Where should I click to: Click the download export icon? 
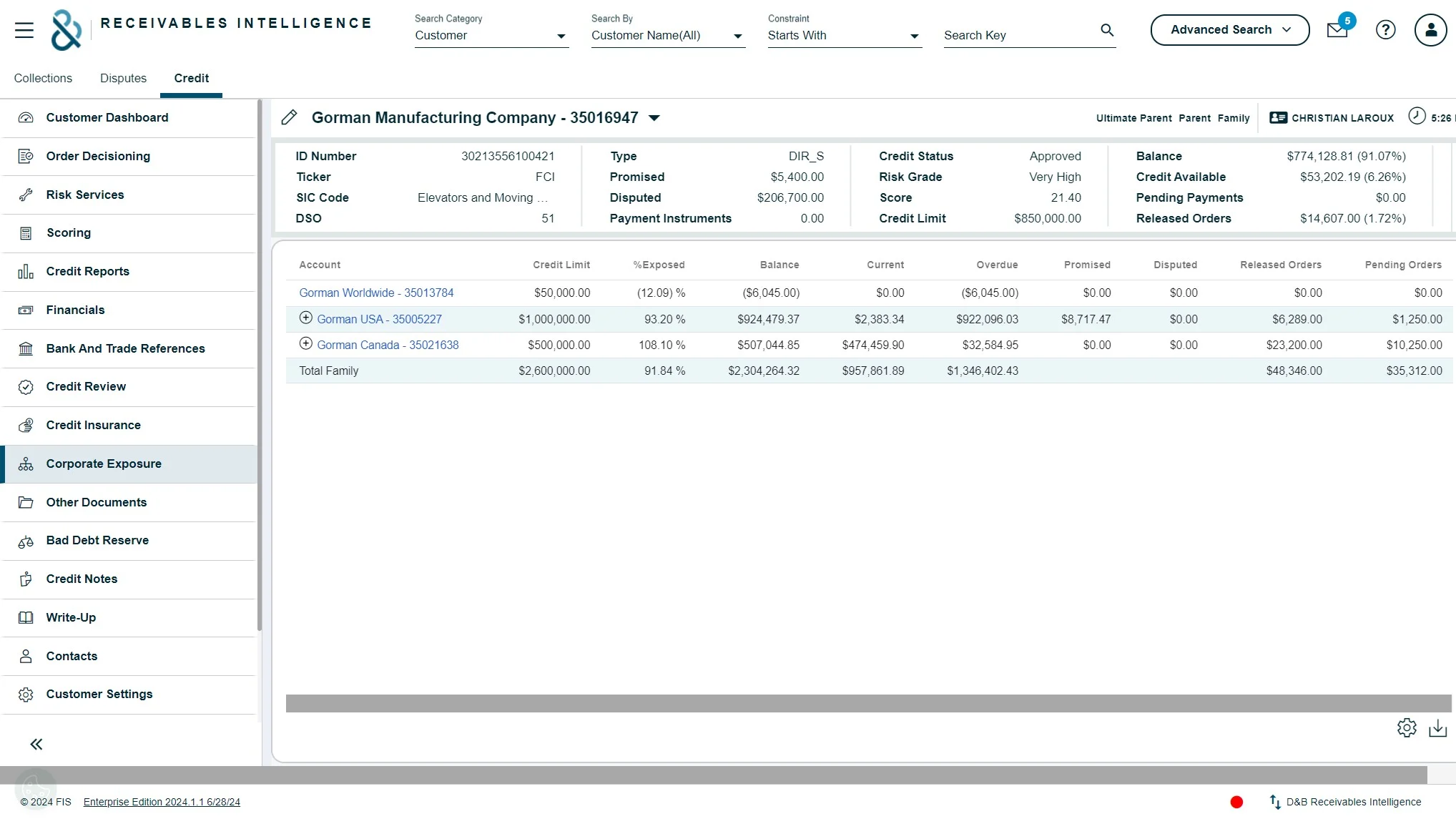coord(1438,728)
